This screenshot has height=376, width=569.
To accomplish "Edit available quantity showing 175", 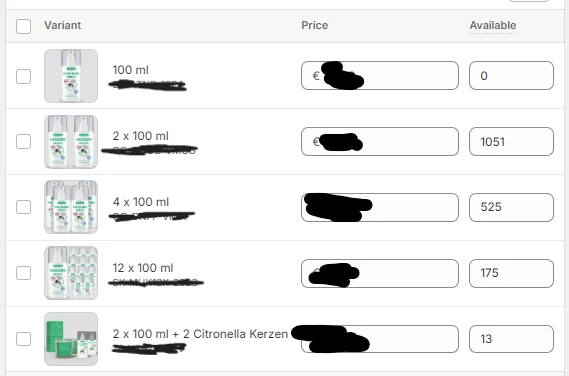I will 511,273.
